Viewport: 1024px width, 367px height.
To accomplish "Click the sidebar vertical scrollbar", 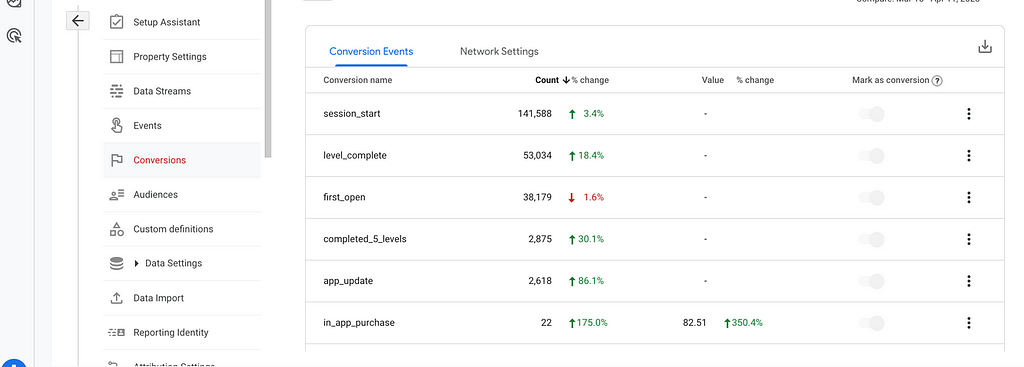I will coord(268,78).
